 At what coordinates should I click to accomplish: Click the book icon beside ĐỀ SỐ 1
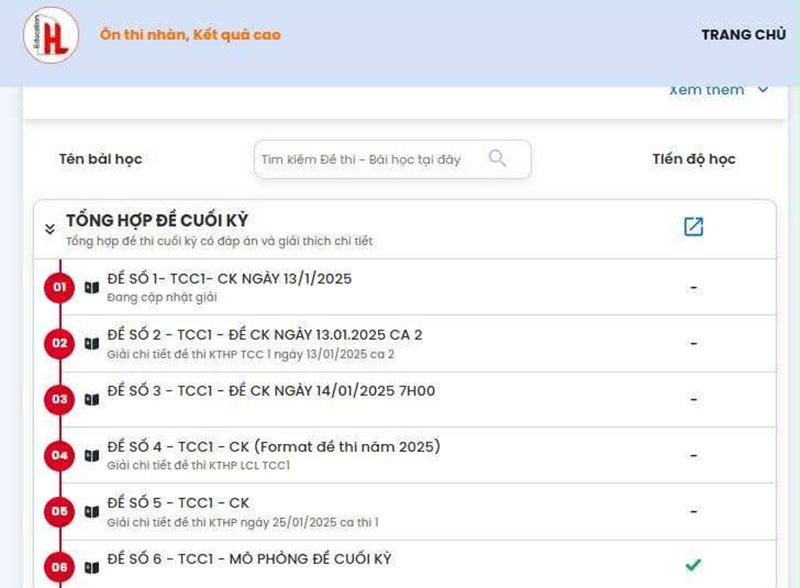pos(92,288)
